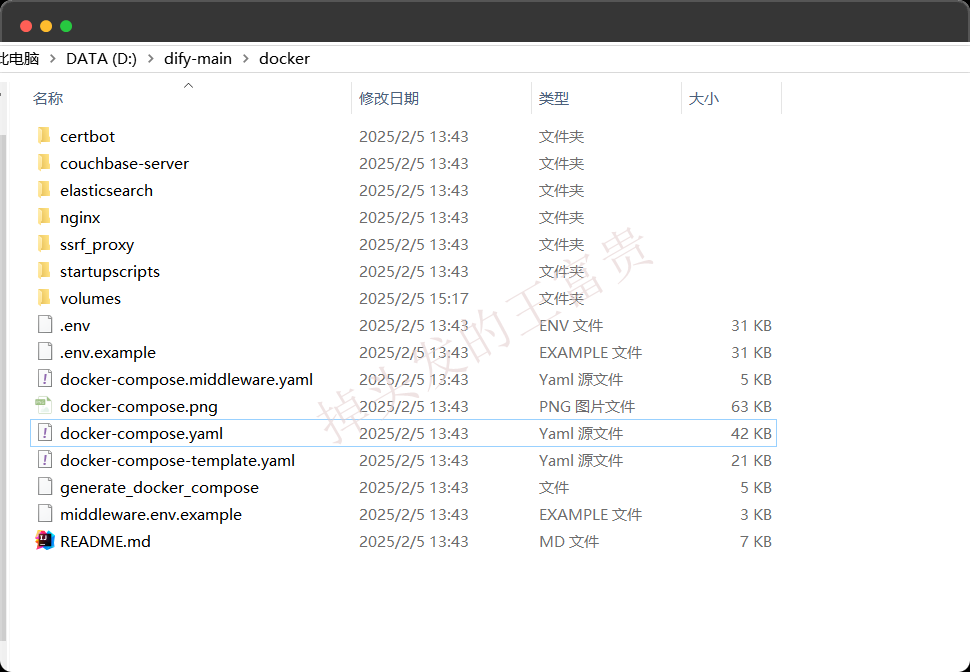970x672 pixels.
Task: Click the ssrf_proxy folder icon
Action: click(x=44, y=244)
